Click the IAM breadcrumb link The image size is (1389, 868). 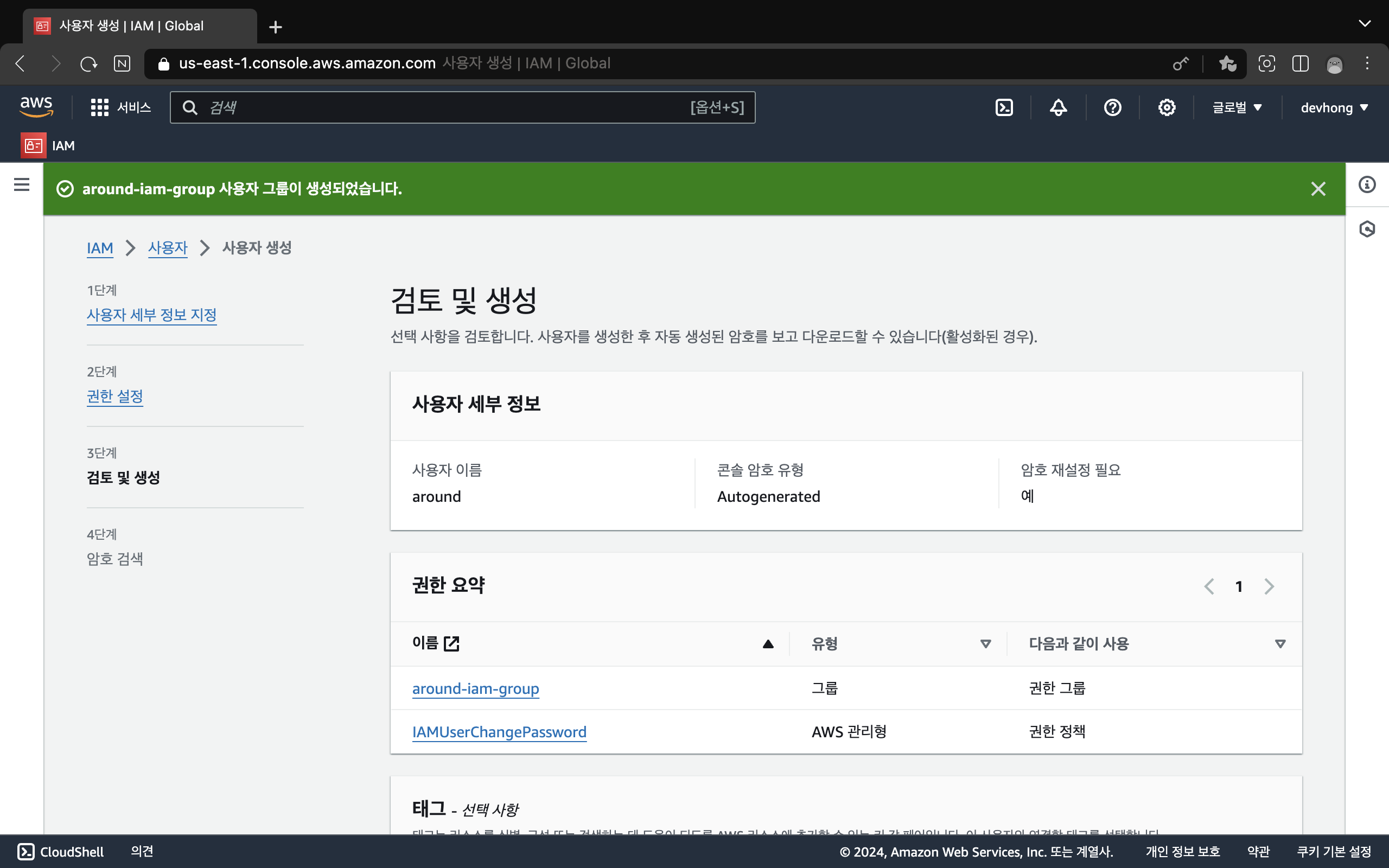100,248
